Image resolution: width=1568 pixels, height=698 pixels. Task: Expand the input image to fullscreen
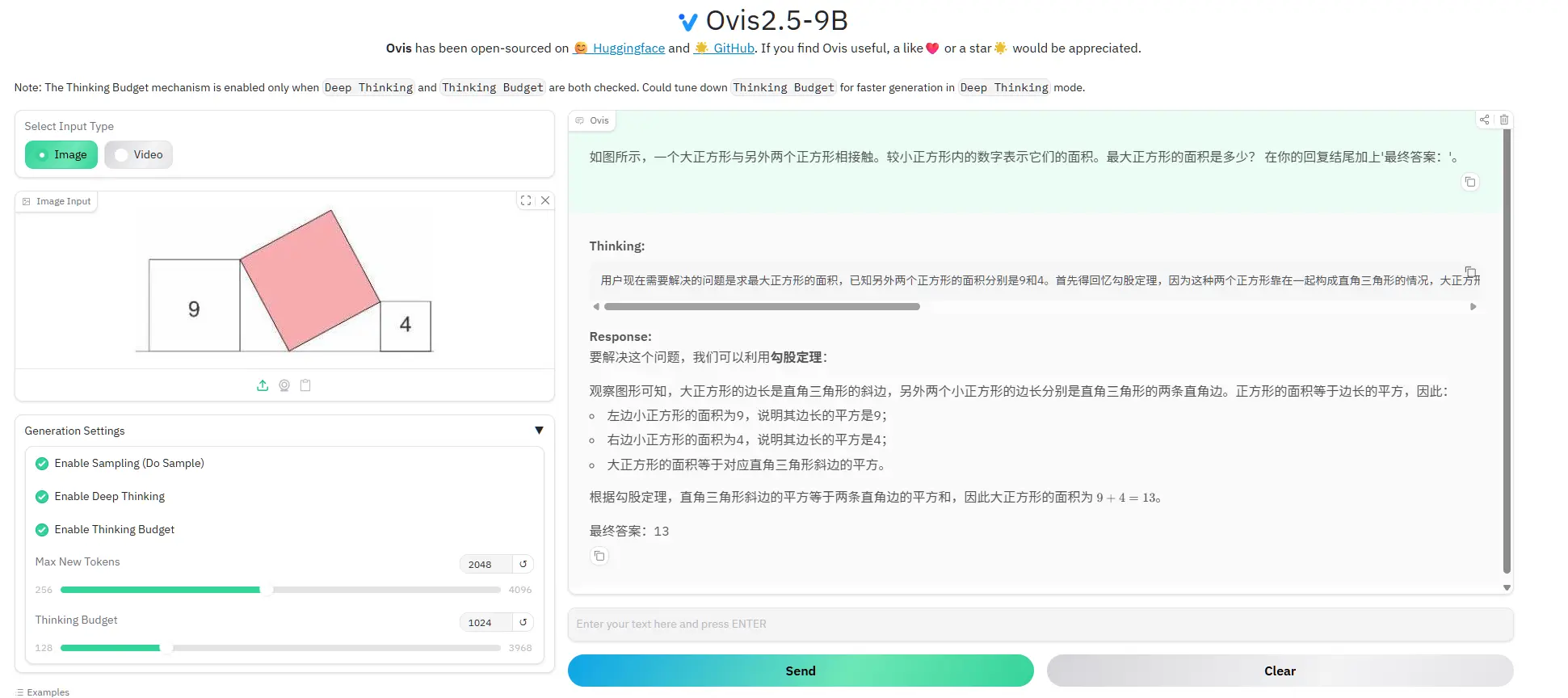(526, 200)
